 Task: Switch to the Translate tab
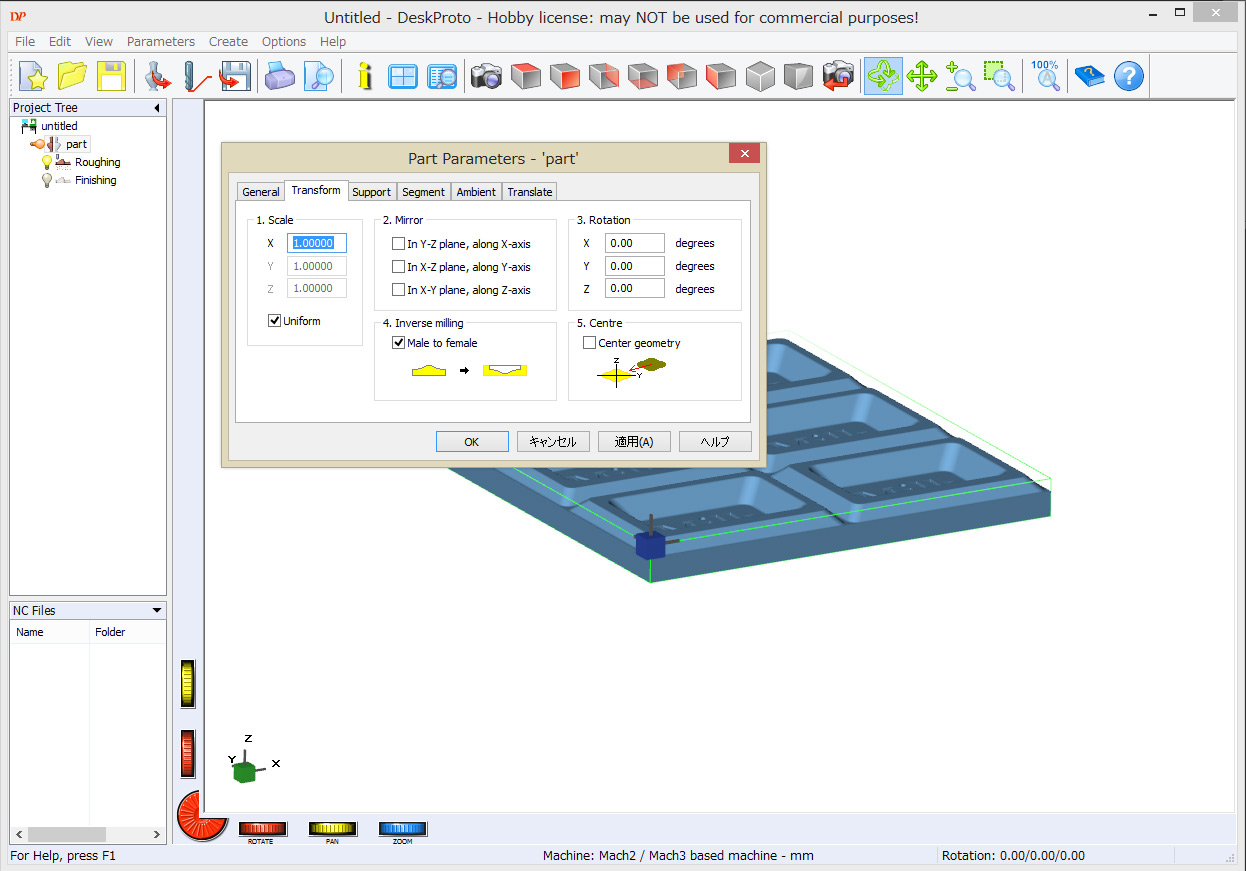click(530, 192)
